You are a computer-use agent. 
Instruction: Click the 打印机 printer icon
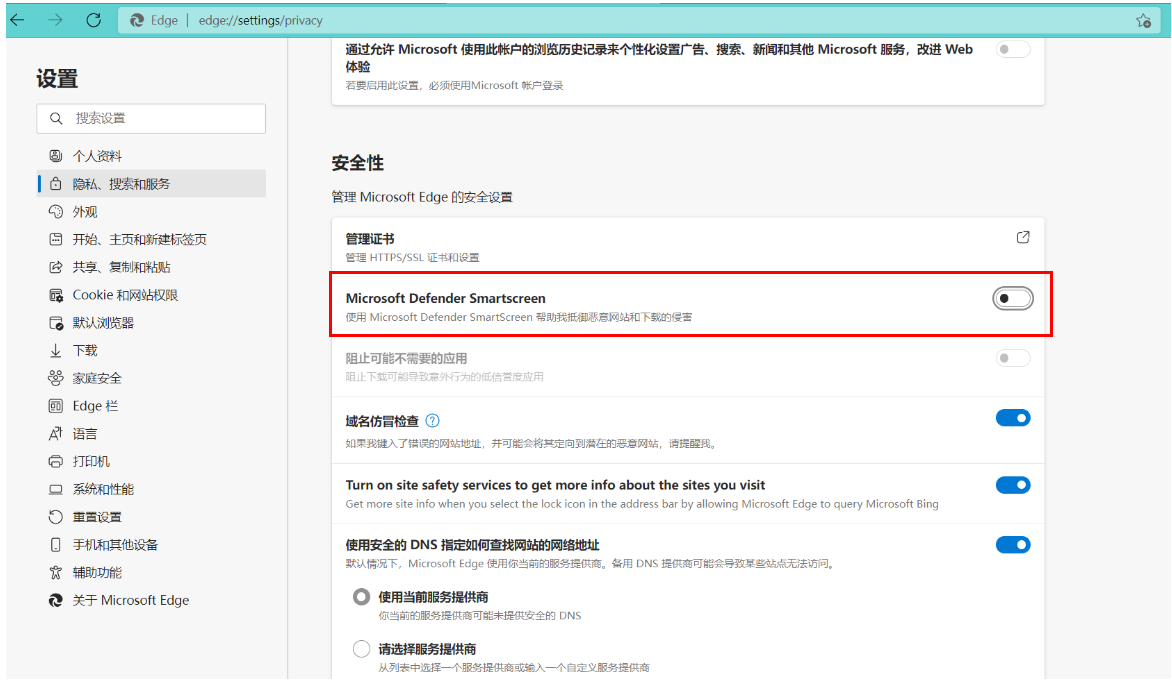click(x=55, y=461)
